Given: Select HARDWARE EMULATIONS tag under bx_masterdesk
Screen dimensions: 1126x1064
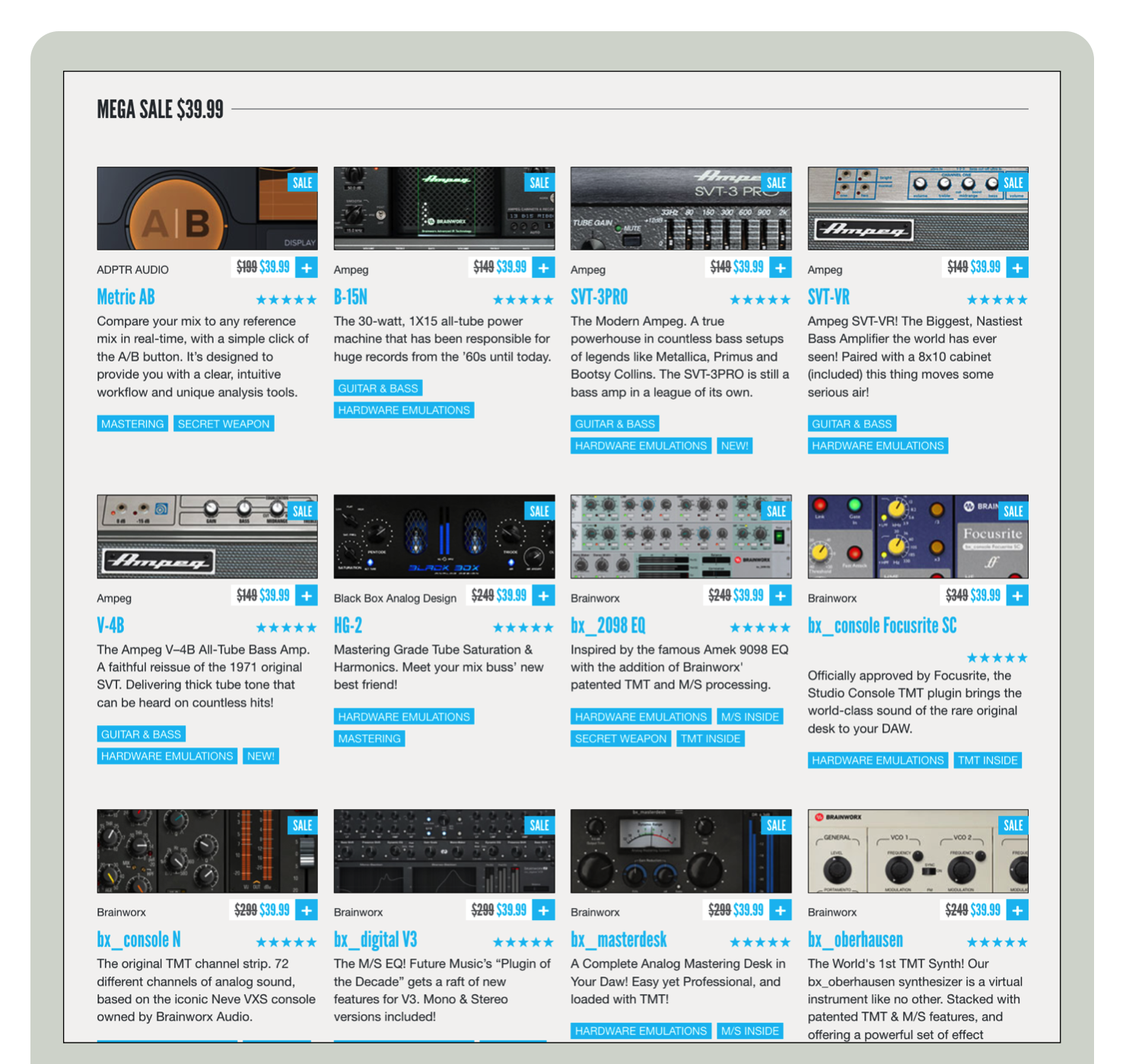Looking at the screenshot, I should coord(641,1031).
